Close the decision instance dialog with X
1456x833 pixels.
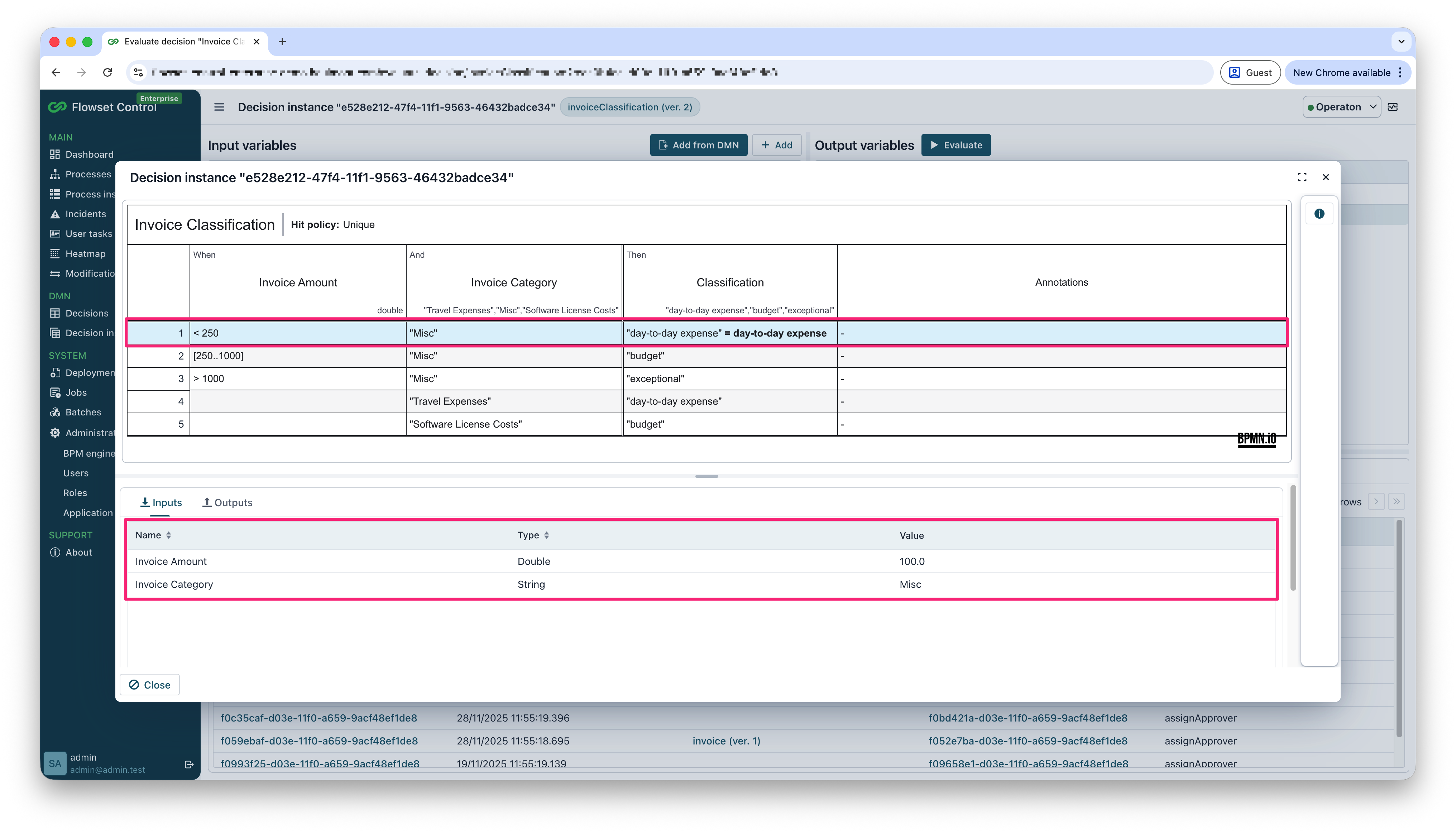coord(1326,177)
